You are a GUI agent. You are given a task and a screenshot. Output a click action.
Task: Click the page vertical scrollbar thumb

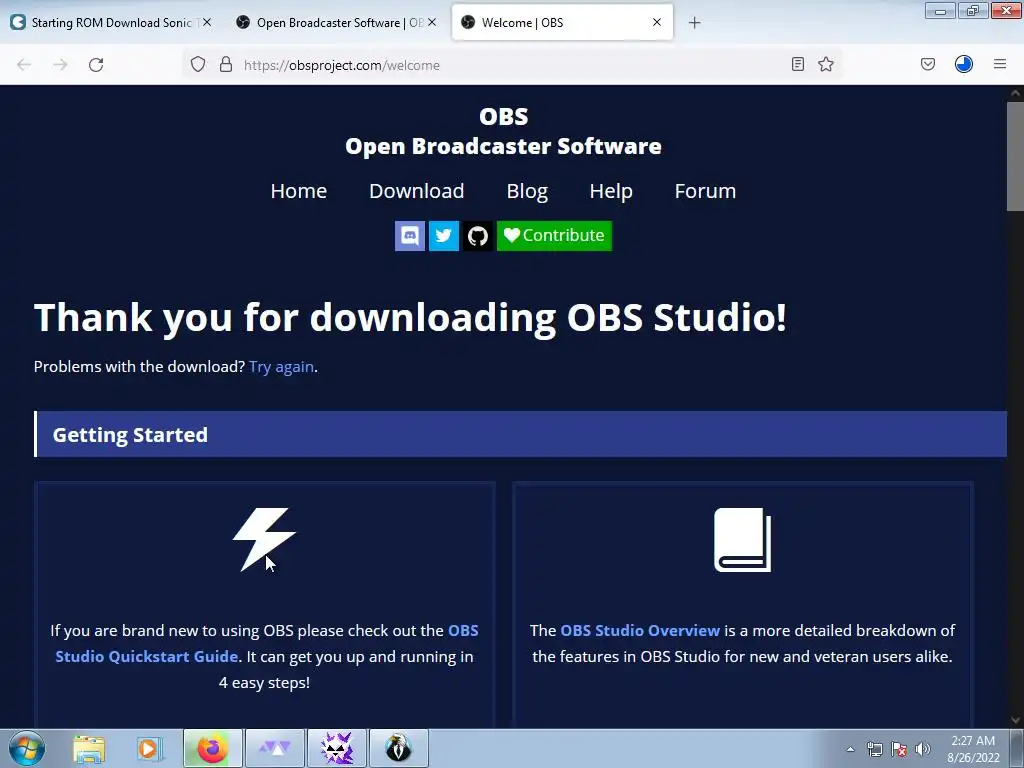click(1016, 156)
